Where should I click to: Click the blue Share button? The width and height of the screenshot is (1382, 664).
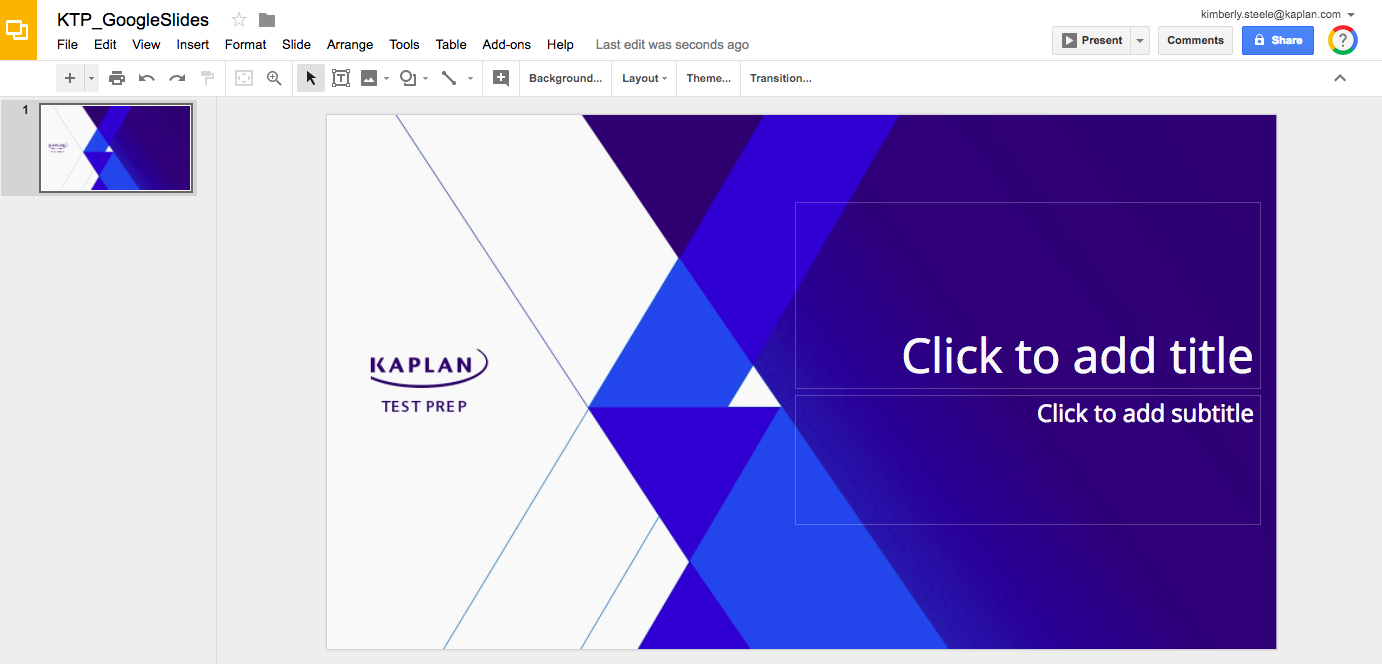[1277, 41]
